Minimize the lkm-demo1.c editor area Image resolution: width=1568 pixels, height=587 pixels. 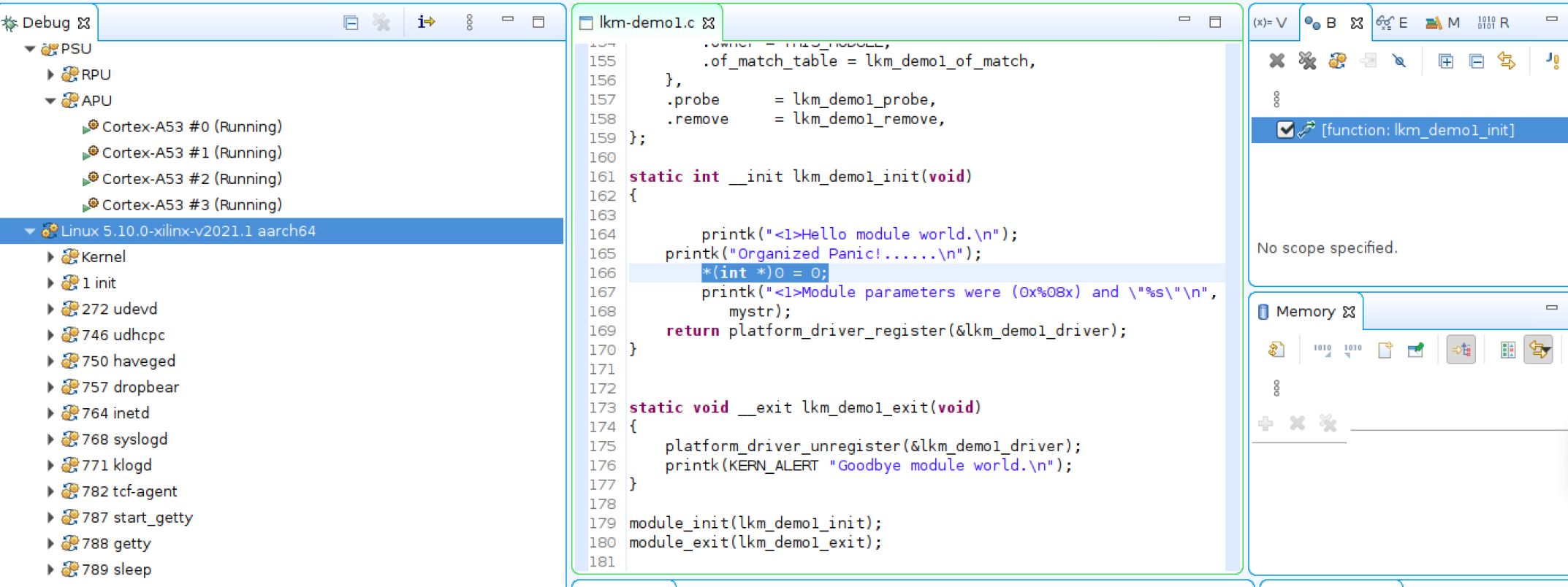click(1184, 20)
